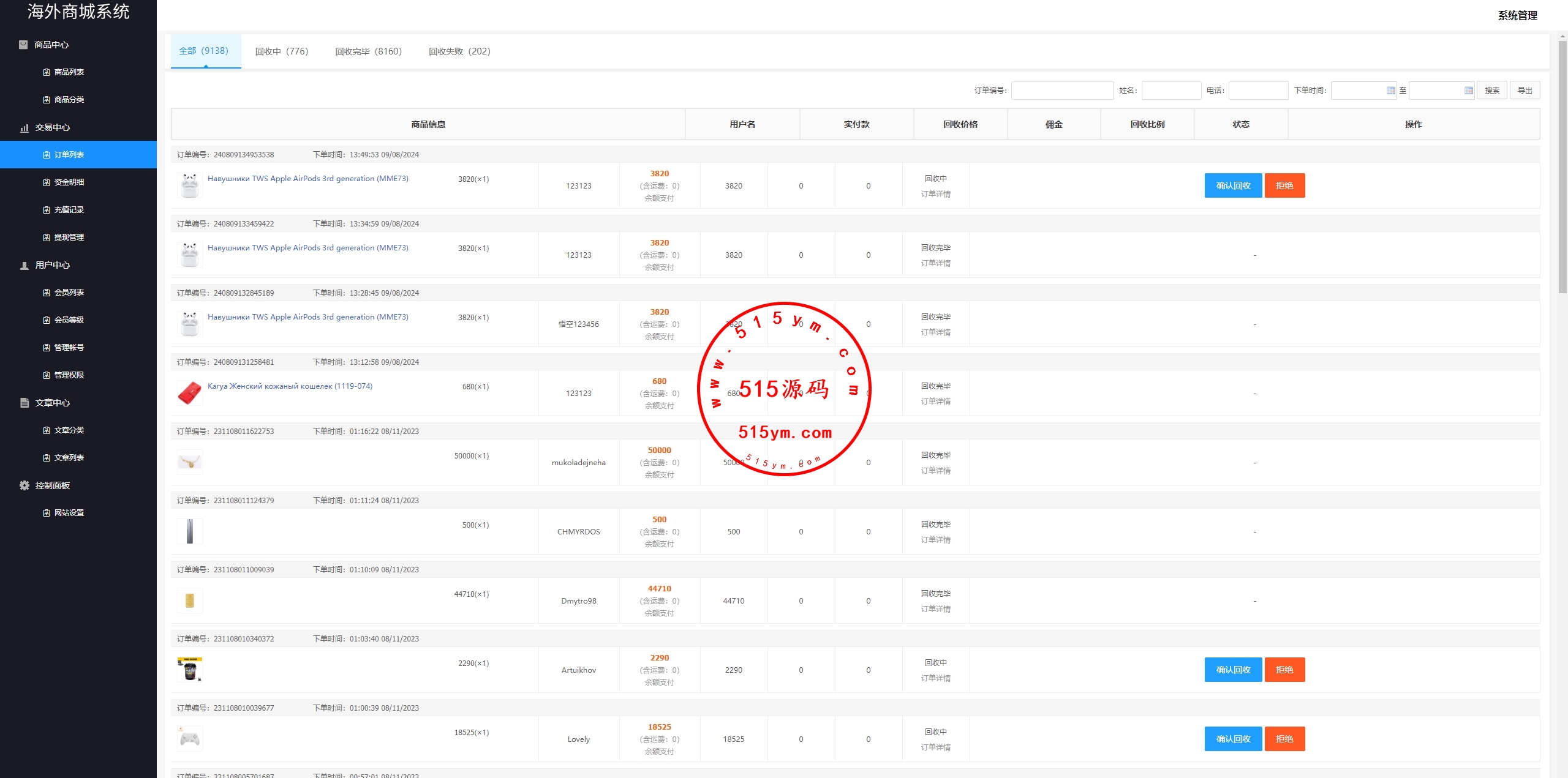The height and width of the screenshot is (778, 1568).
Task: Click the vertical page scrollbar
Action: tap(1562, 165)
